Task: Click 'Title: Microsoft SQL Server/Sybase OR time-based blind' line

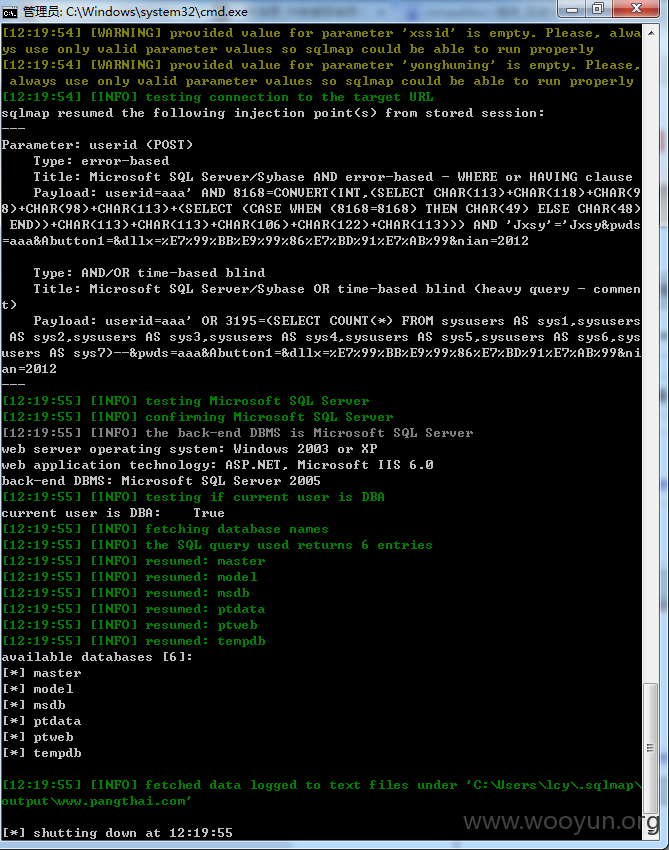Action: tap(321, 297)
